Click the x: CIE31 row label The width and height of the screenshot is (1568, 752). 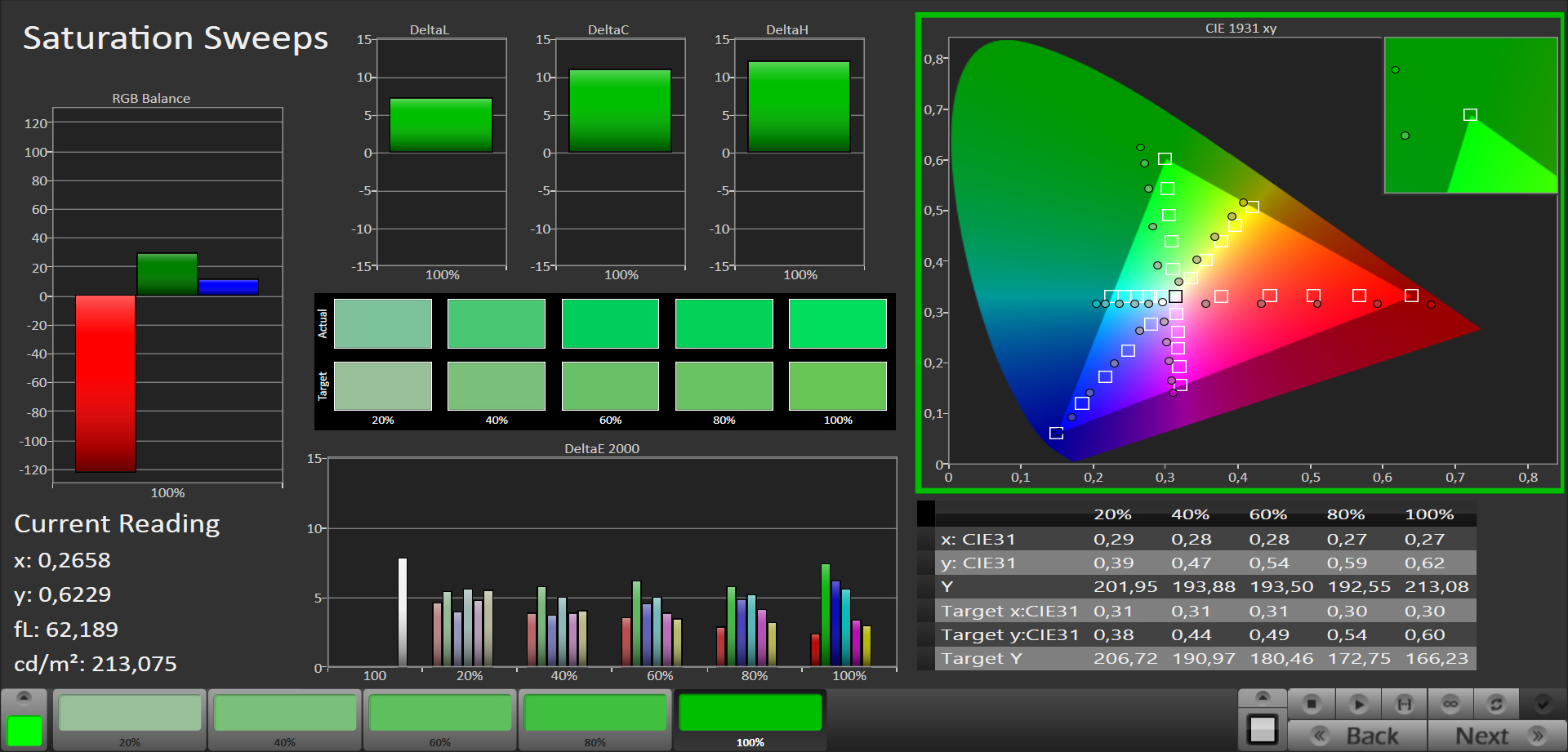click(978, 539)
